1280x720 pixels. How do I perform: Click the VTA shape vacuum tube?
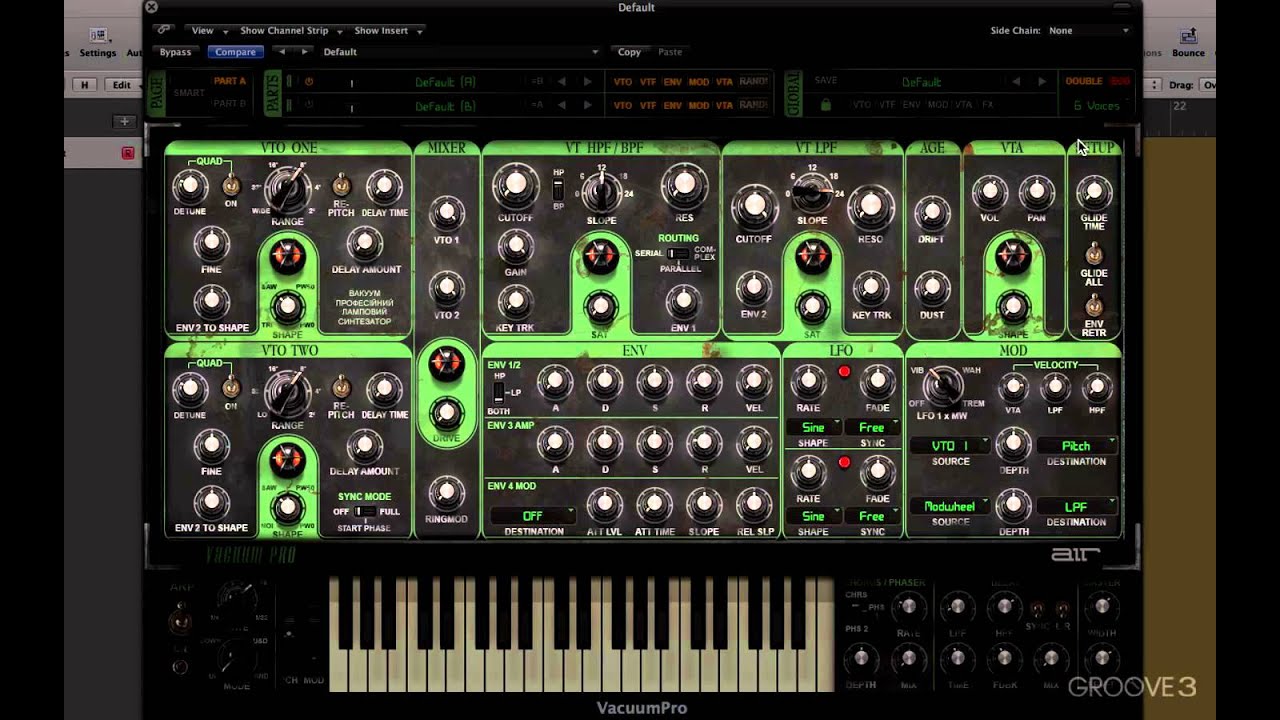tap(1012, 256)
